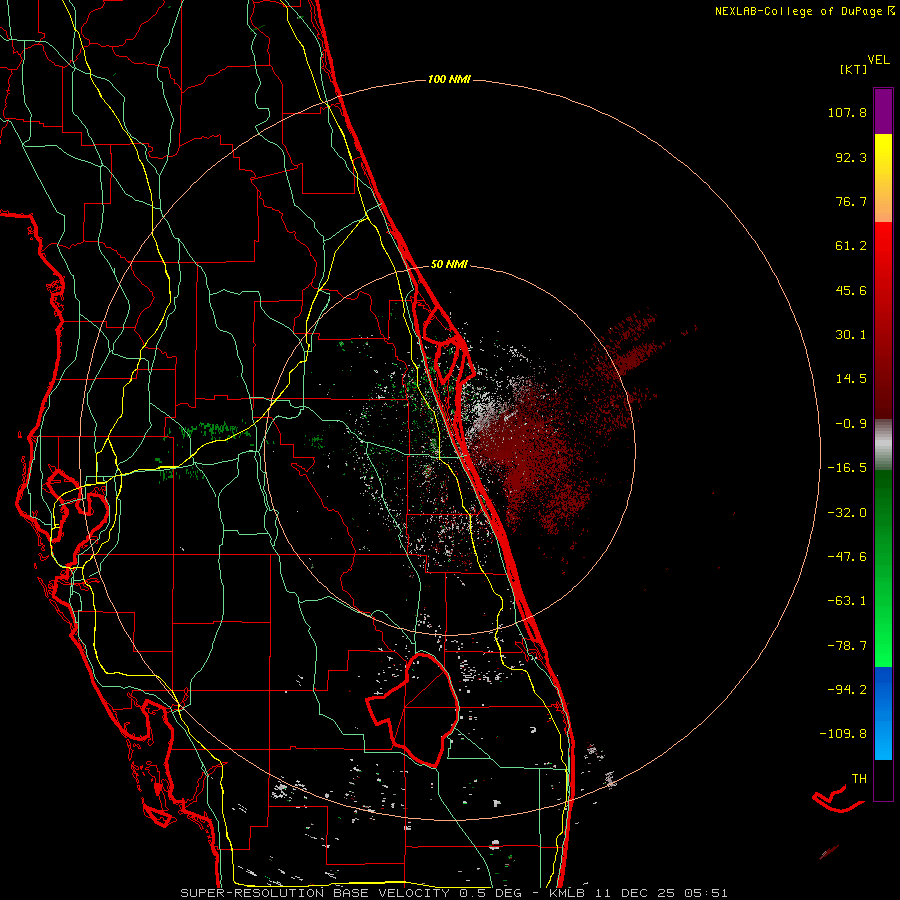Click the KMLB station ID in the caption

567,893
